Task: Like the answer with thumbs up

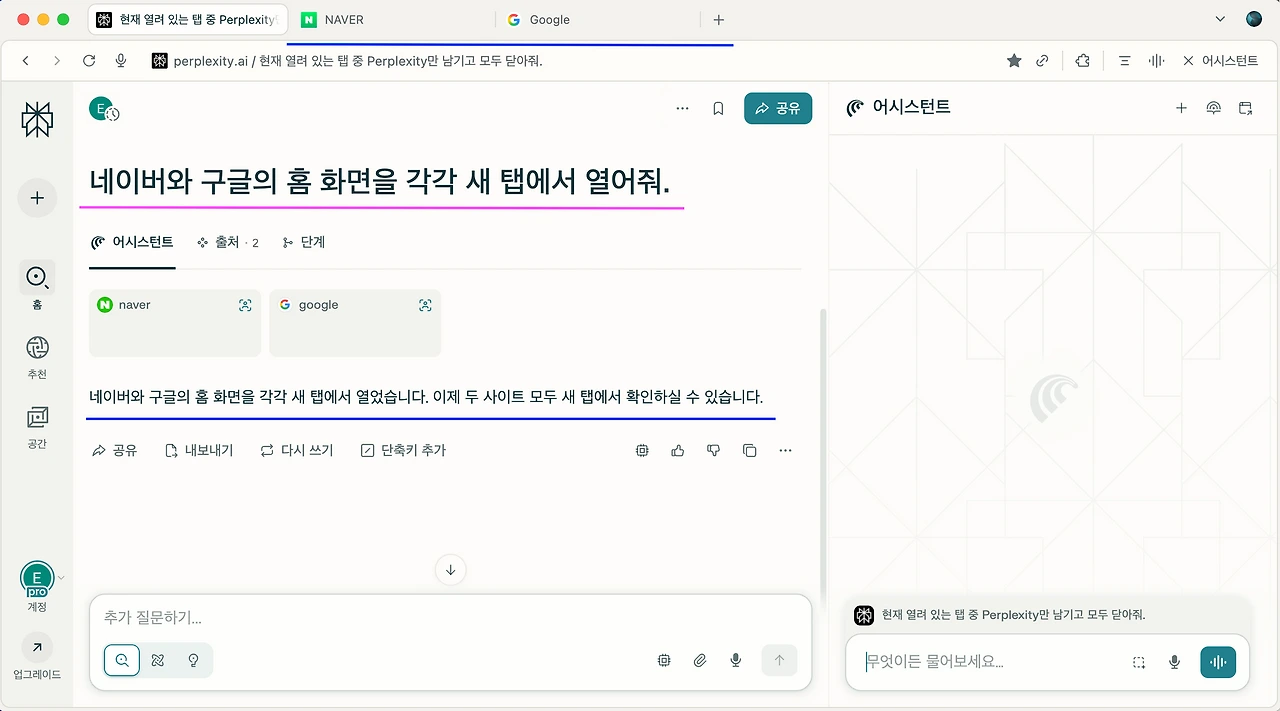Action: (678, 450)
